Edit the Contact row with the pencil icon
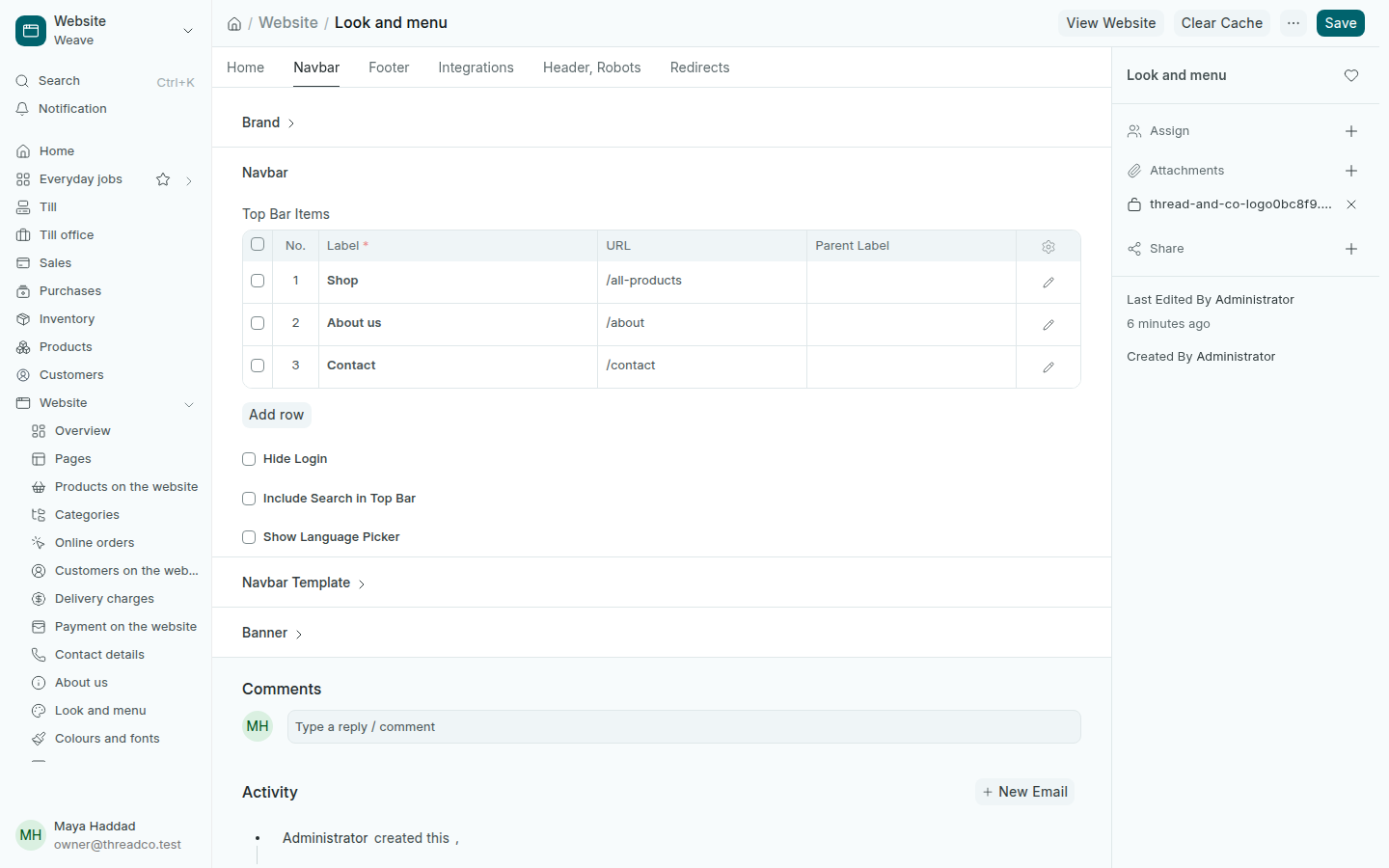 1049,367
